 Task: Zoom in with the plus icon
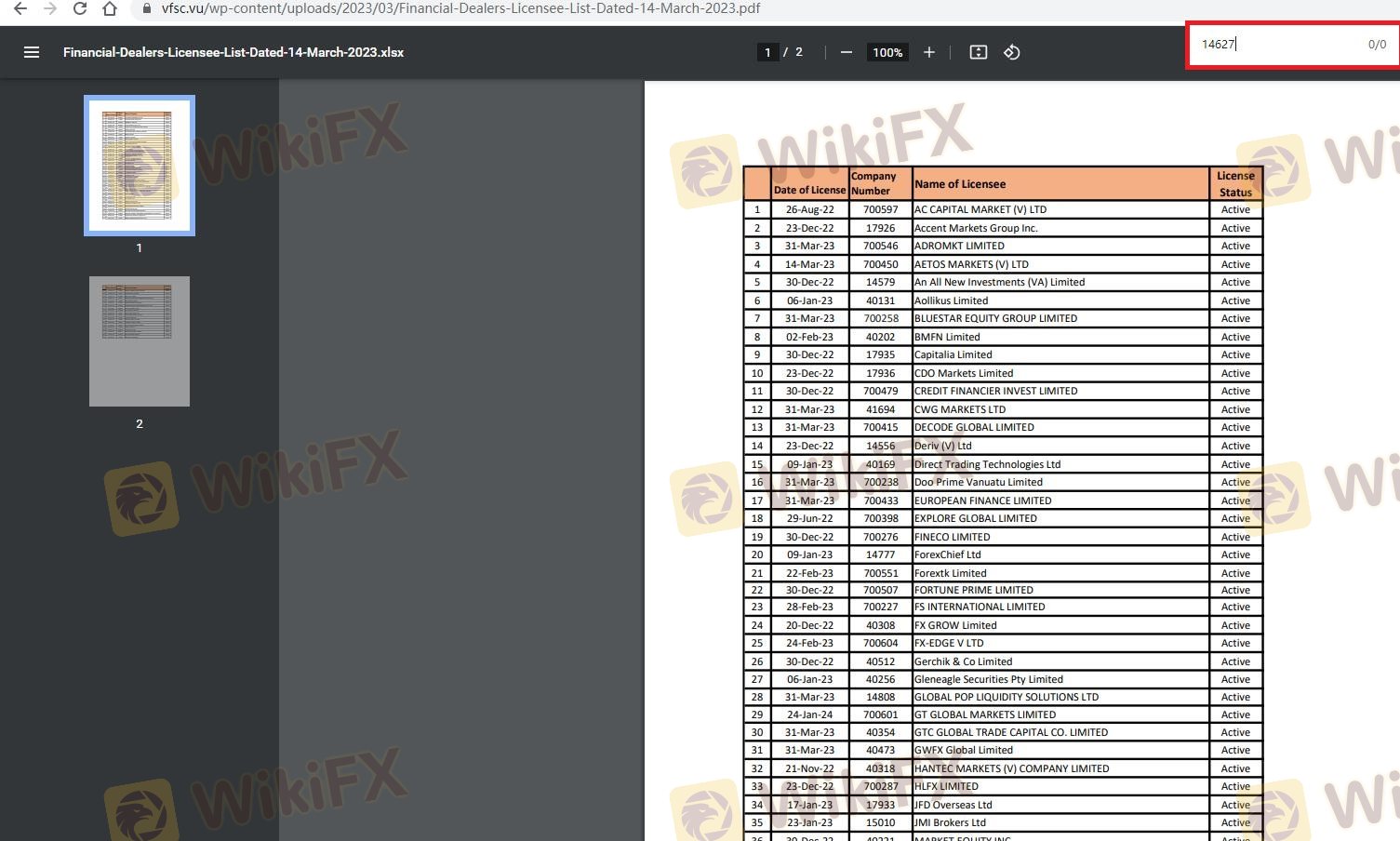pyautogui.click(x=928, y=52)
